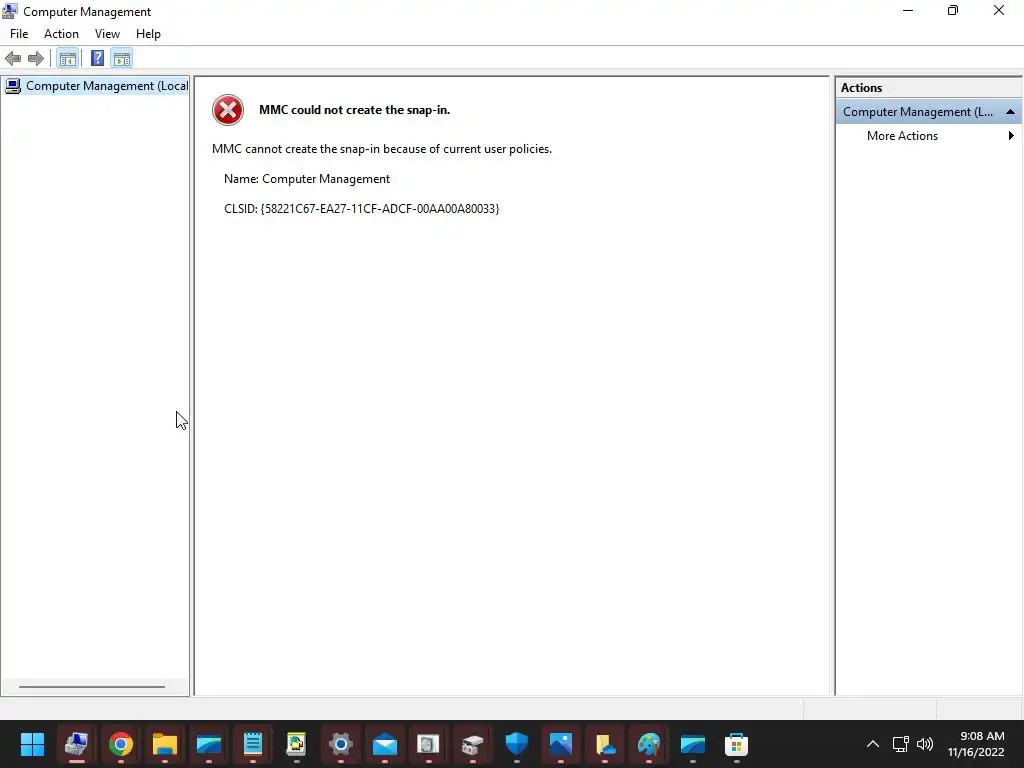Open the Settings gear taskbar icon
1024x768 pixels.
(340, 744)
